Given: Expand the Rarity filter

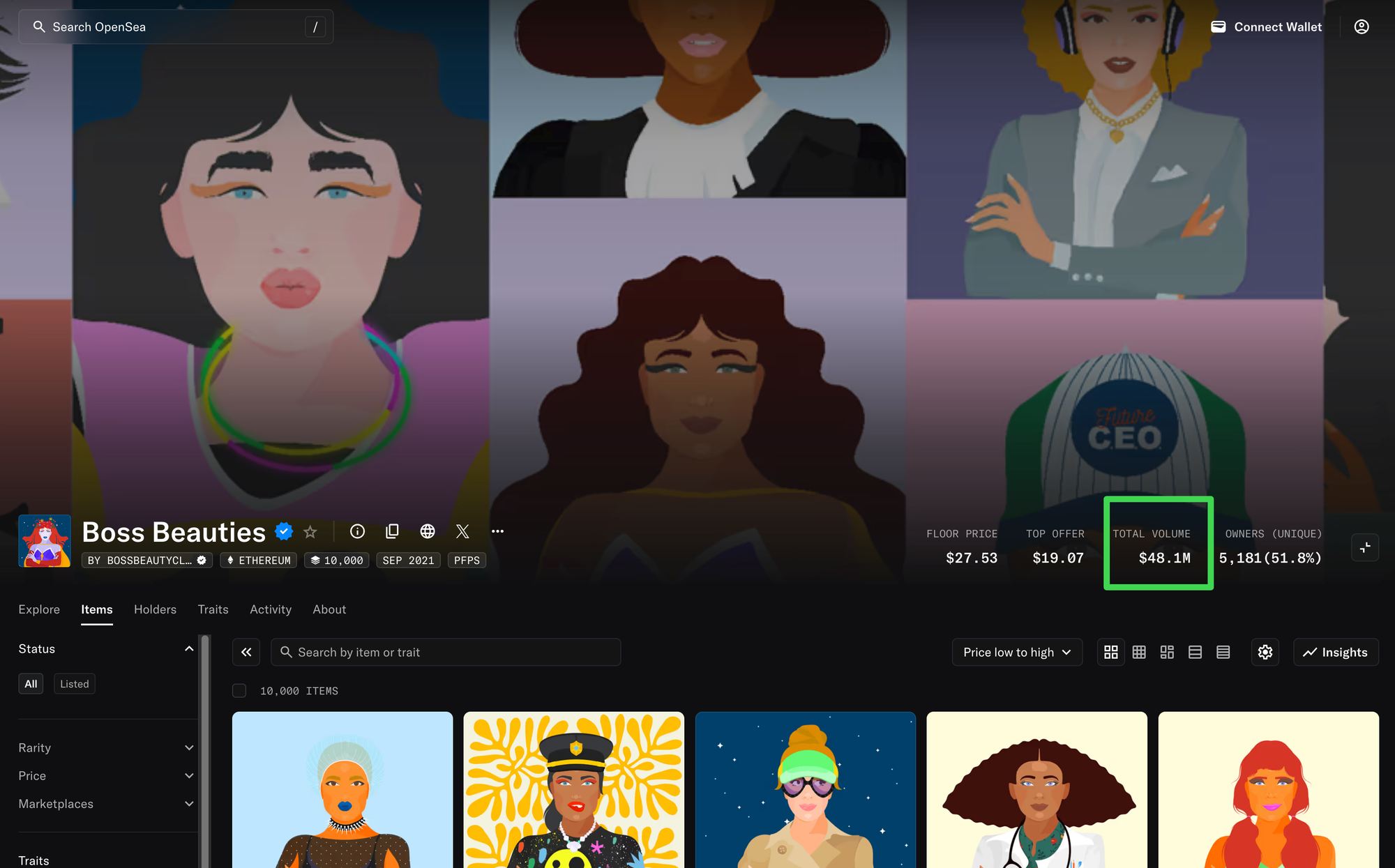Looking at the screenshot, I should pyautogui.click(x=106, y=748).
